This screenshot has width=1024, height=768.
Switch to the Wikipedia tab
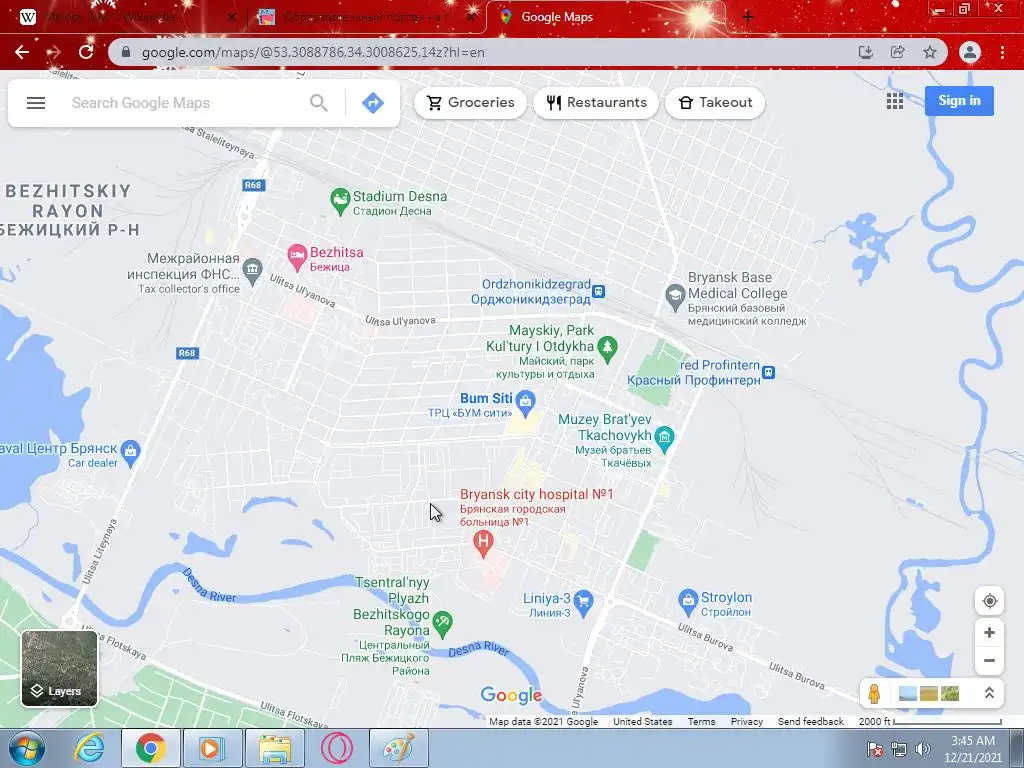click(127, 17)
